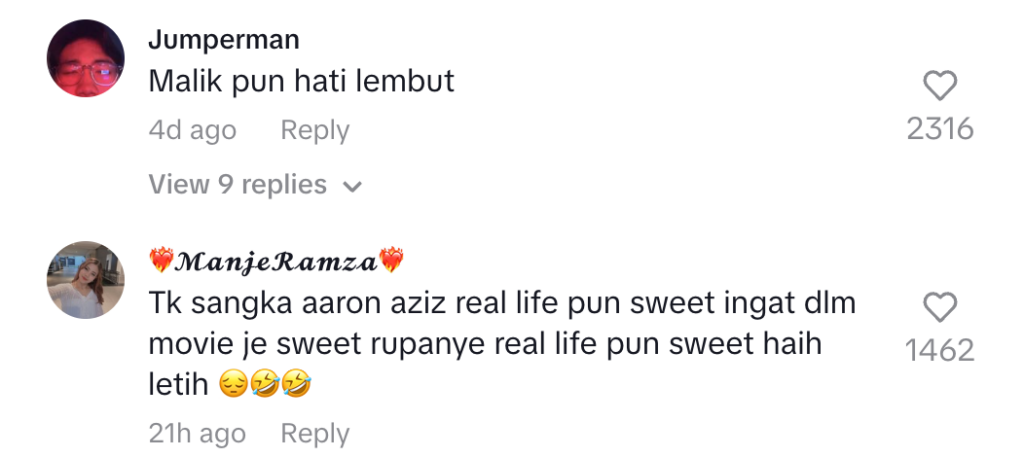Select the 'Malik pun hati lembut' comment text
Screen dimensions: 1024x457
pos(302,81)
